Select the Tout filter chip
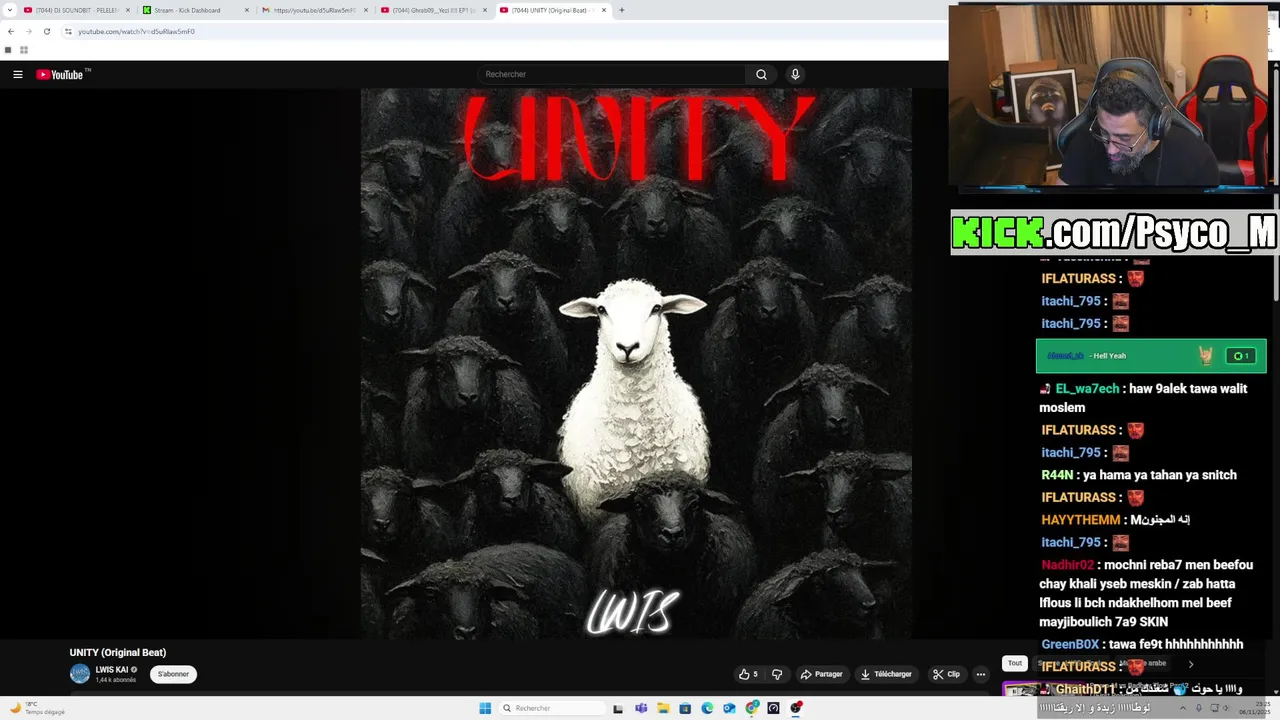This screenshot has width=1280, height=720. [x=1015, y=663]
